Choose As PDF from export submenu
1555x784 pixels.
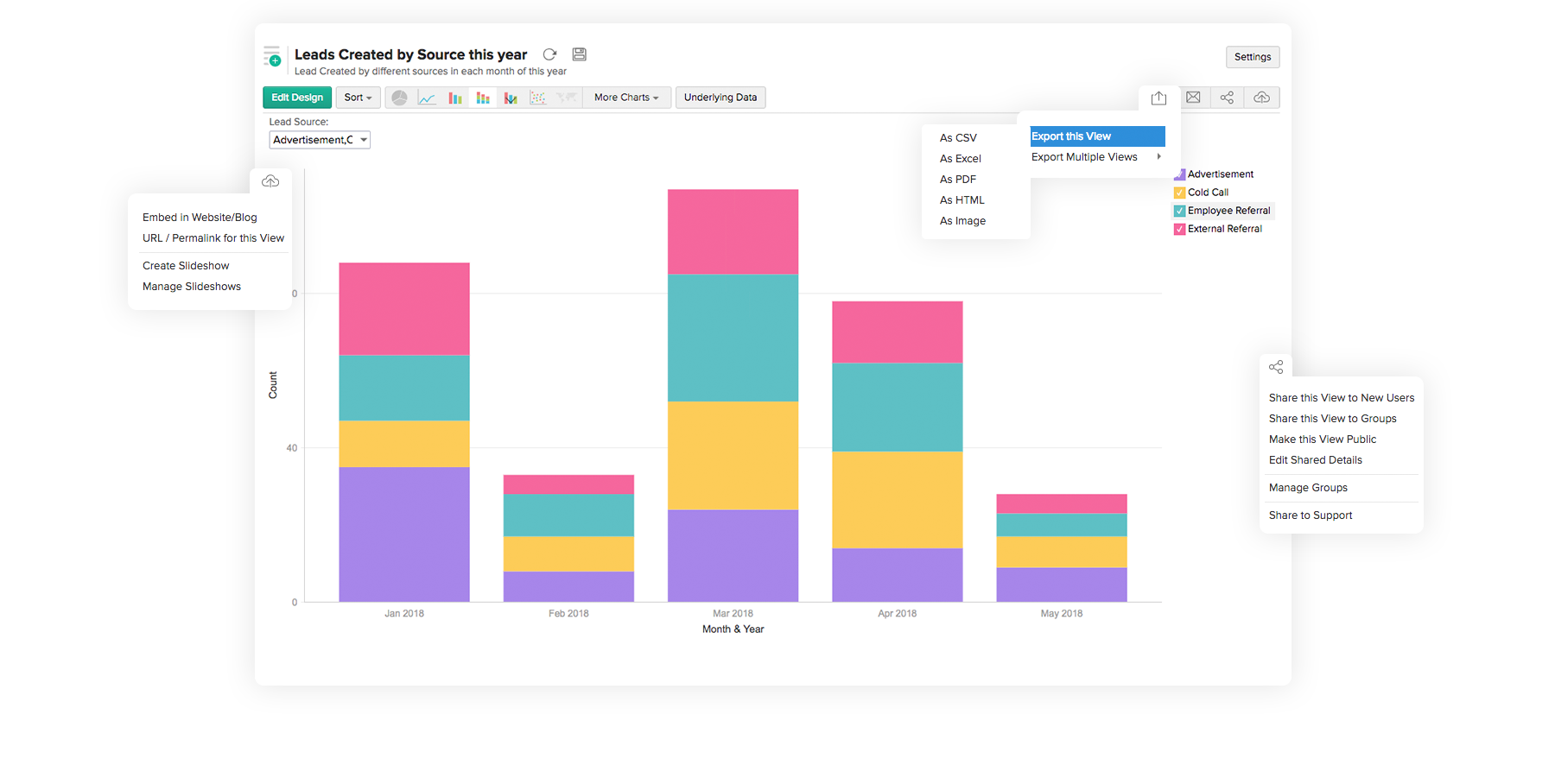[x=958, y=180]
